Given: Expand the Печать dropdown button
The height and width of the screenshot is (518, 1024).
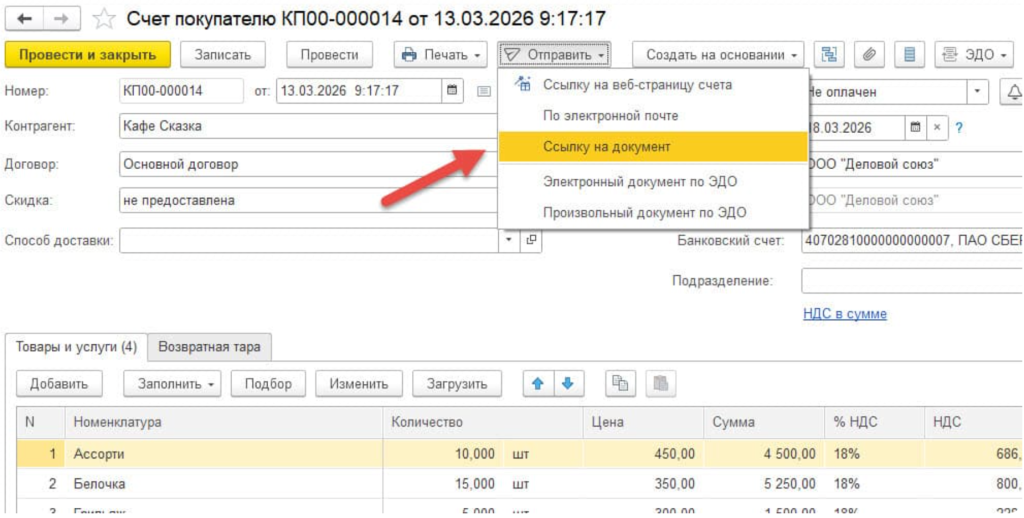Looking at the screenshot, I should point(441,55).
